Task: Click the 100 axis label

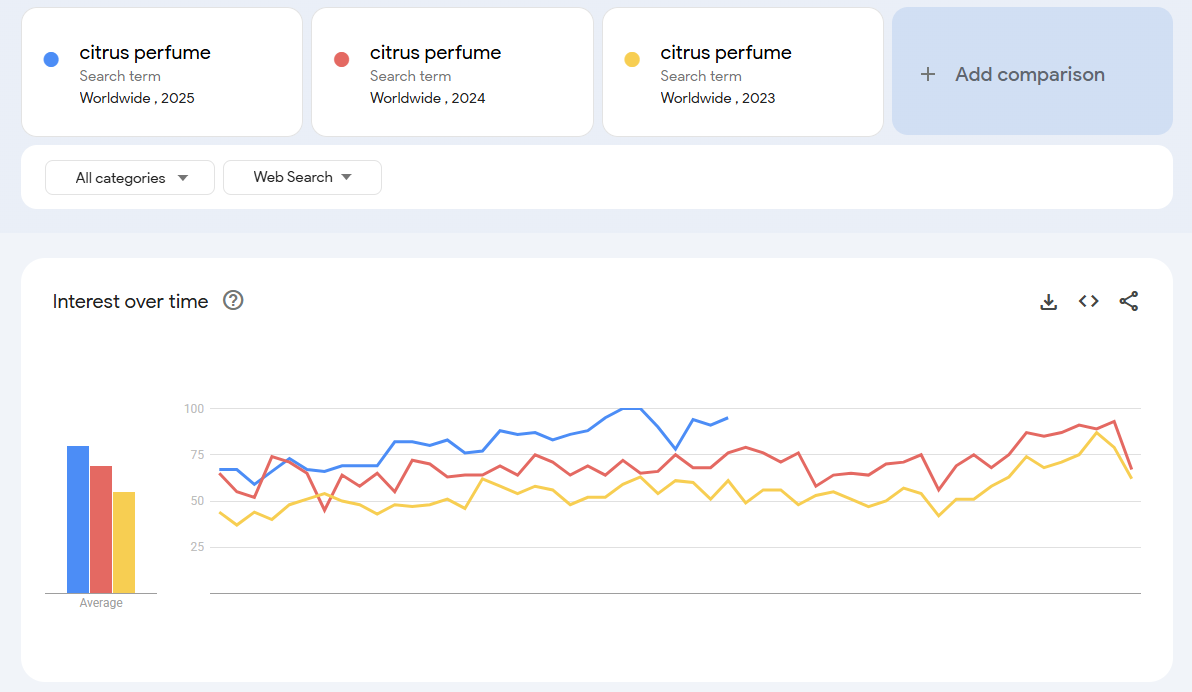Action: coord(194,409)
